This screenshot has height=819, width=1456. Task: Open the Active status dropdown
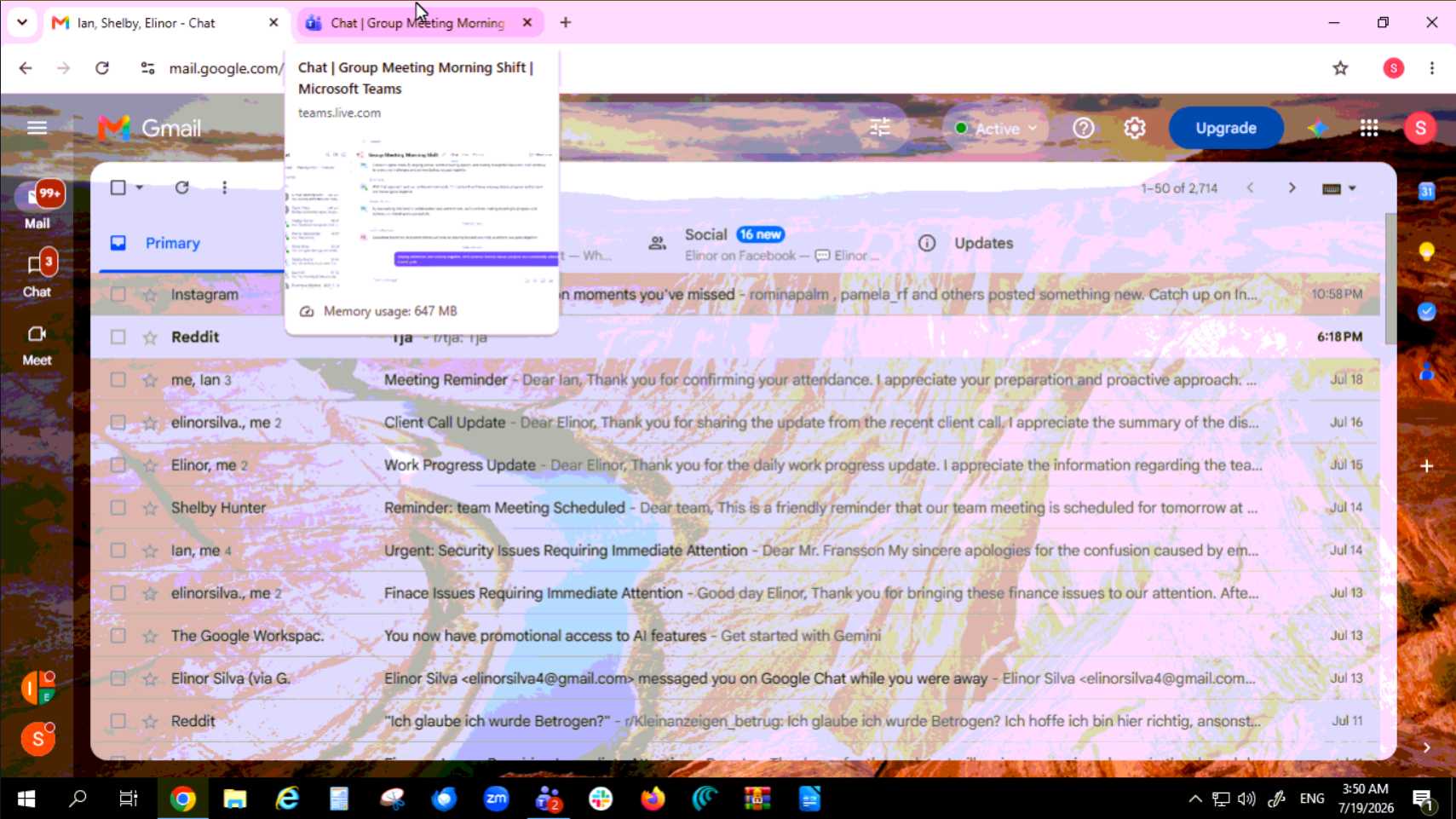point(994,128)
